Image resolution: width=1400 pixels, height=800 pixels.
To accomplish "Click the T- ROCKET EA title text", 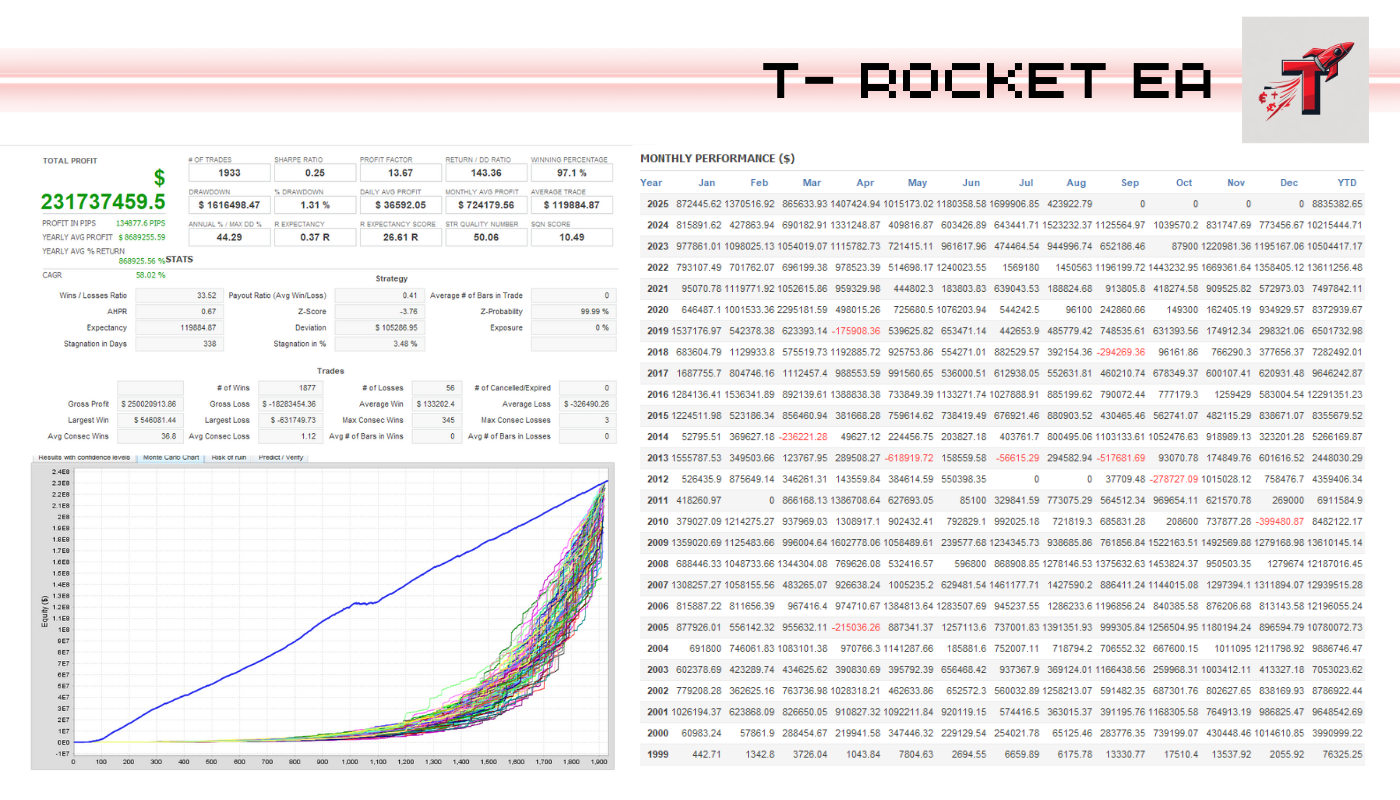I will (x=988, y=80).
